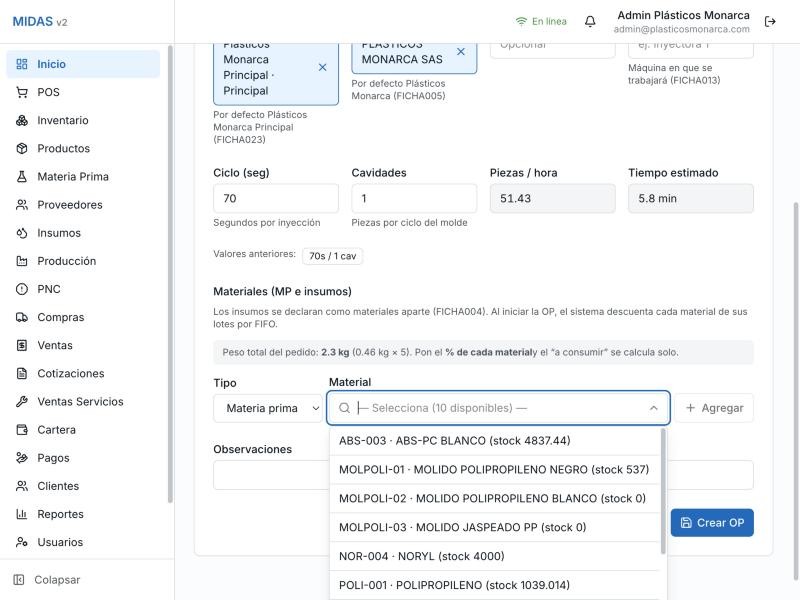The width and height of the screenshot is (800, 600).
Task: Click the material dropdown list scrollbar
Action: (x=663, y=491)
